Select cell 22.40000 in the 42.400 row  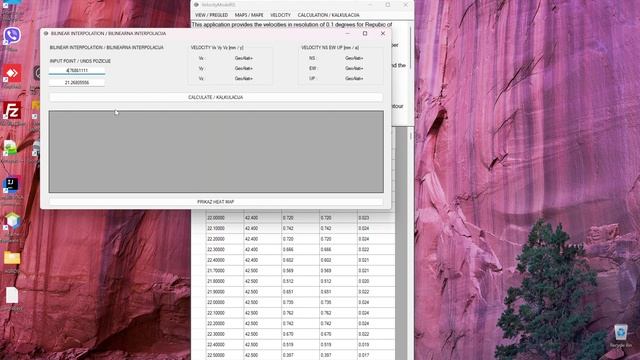pos(225,260)
